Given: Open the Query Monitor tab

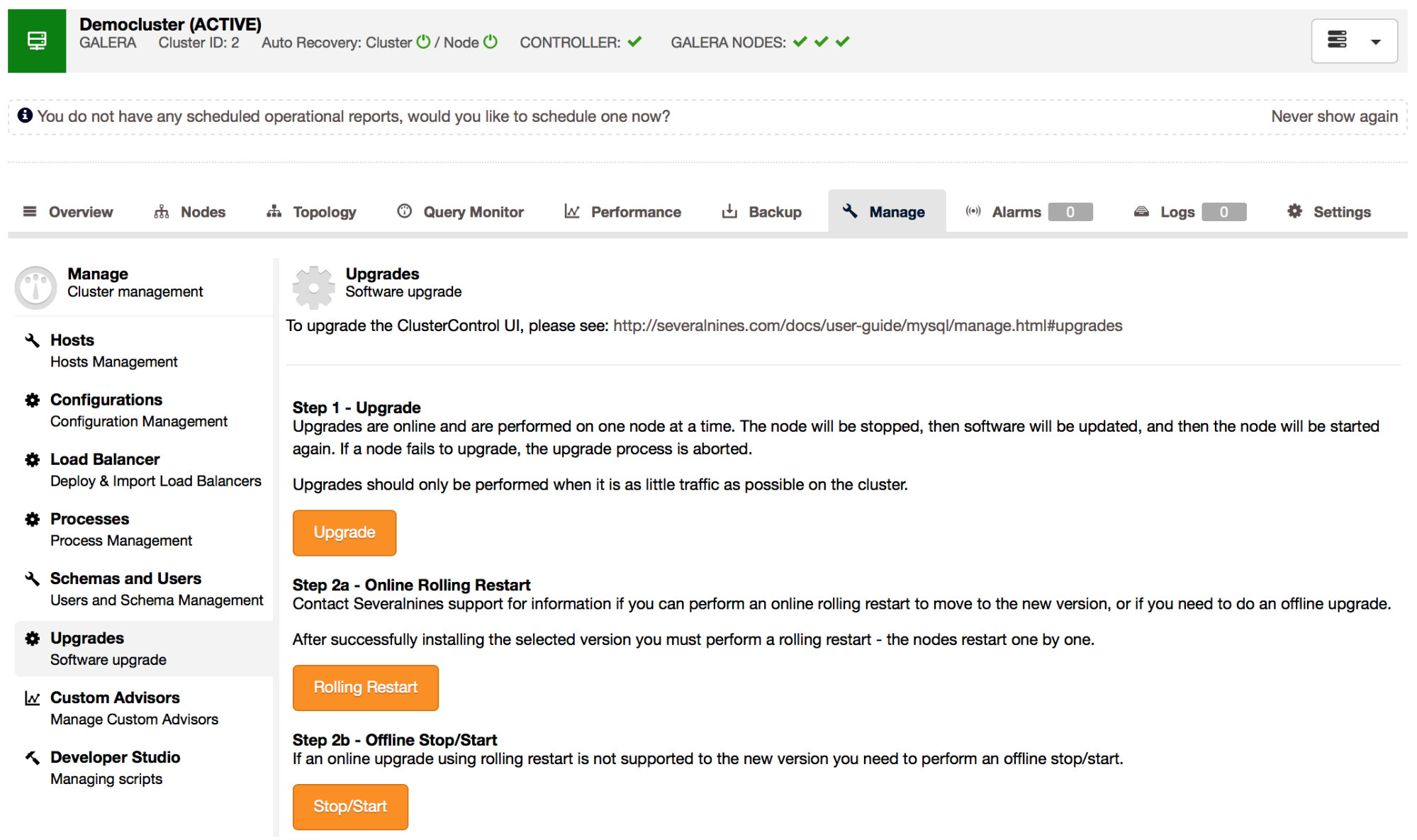Looking at the screenshot, I should click(461, 212).
